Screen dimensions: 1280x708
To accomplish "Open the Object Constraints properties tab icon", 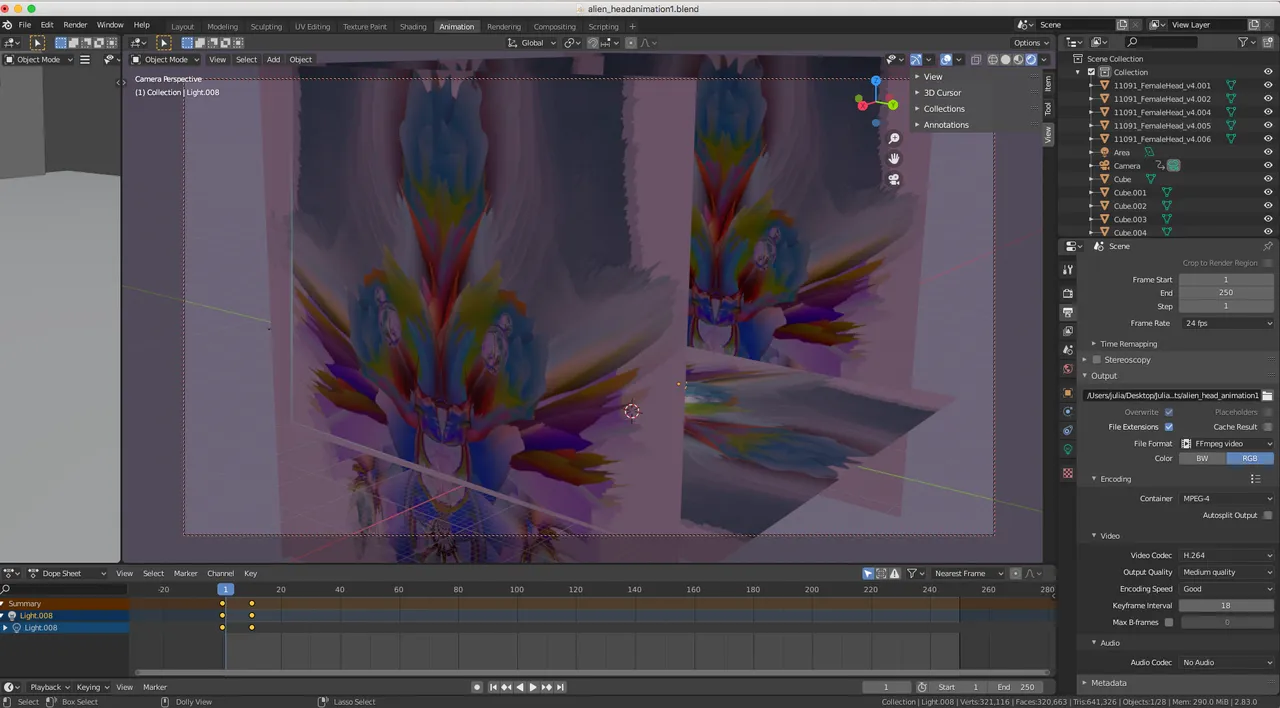I will [x=1068, y=430].
